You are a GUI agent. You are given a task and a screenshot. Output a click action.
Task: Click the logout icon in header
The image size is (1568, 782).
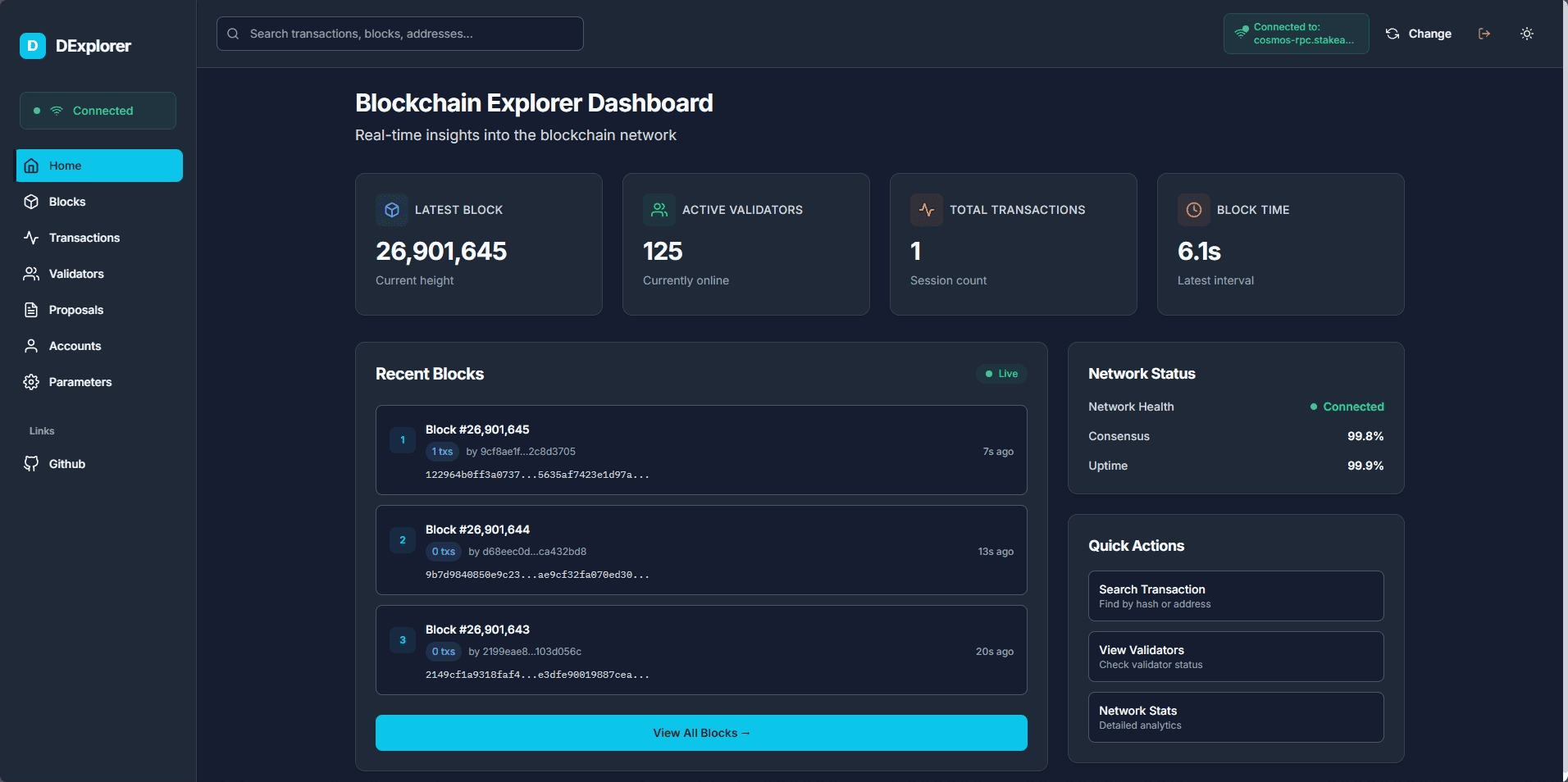pyautogui.click(x=1484, y=34)
